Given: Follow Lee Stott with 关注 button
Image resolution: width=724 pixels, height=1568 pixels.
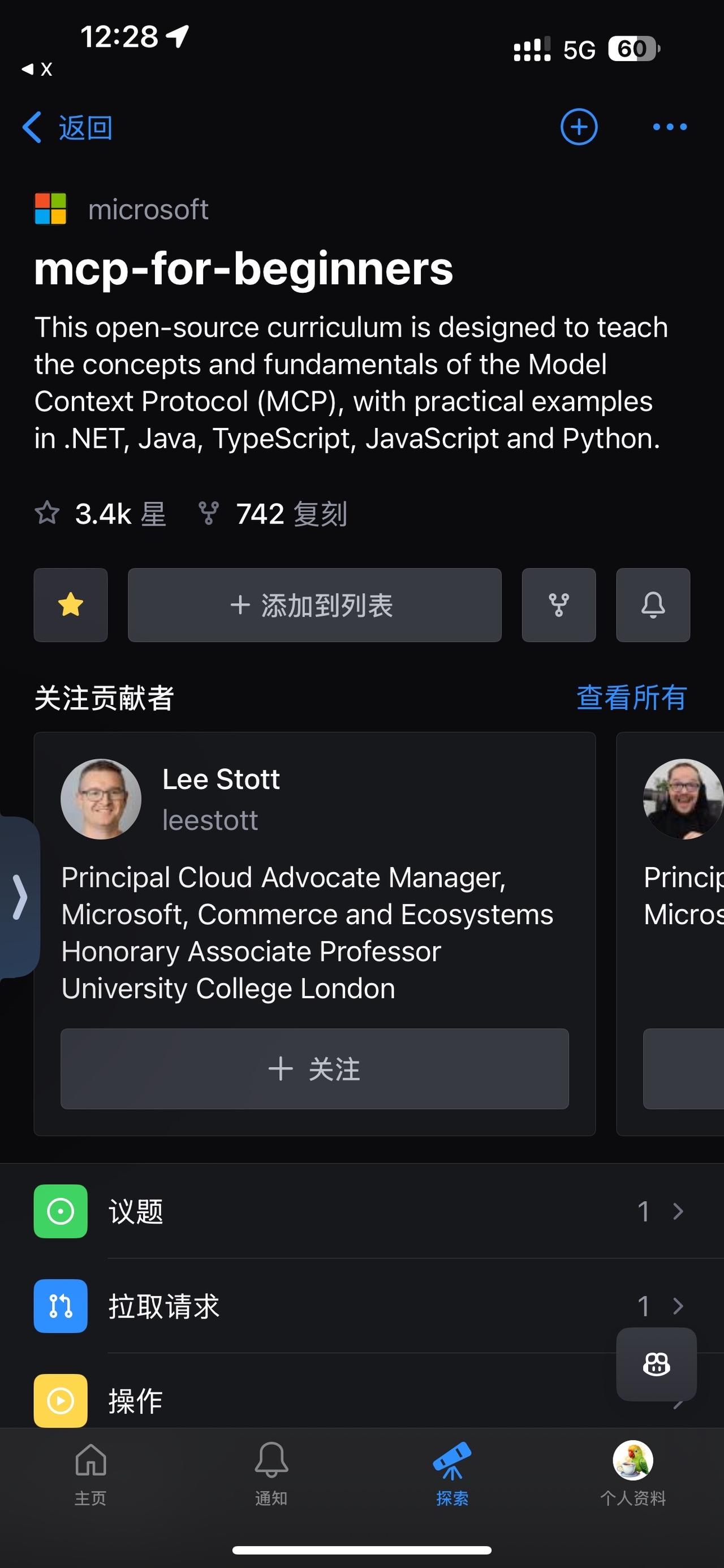Looking at the screenshot, I should tap(315, 1069).
